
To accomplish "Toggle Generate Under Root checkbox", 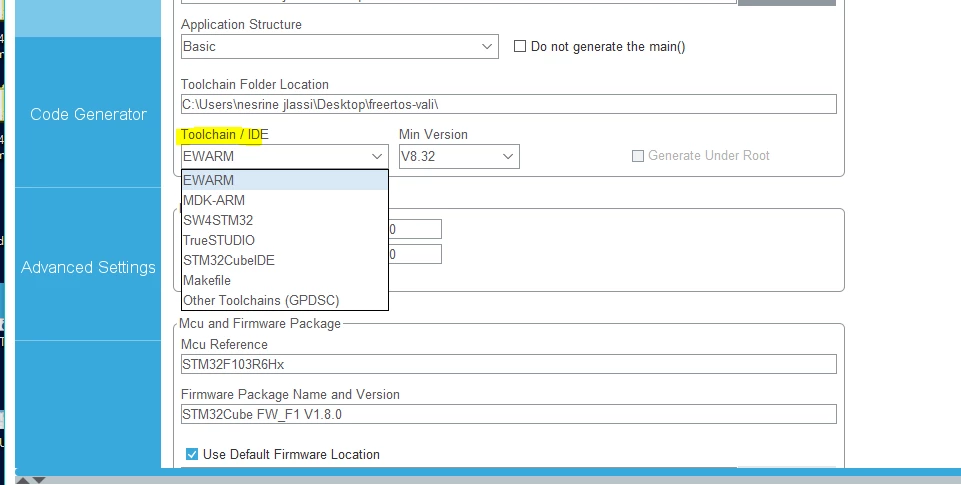I will click(638, 156).
